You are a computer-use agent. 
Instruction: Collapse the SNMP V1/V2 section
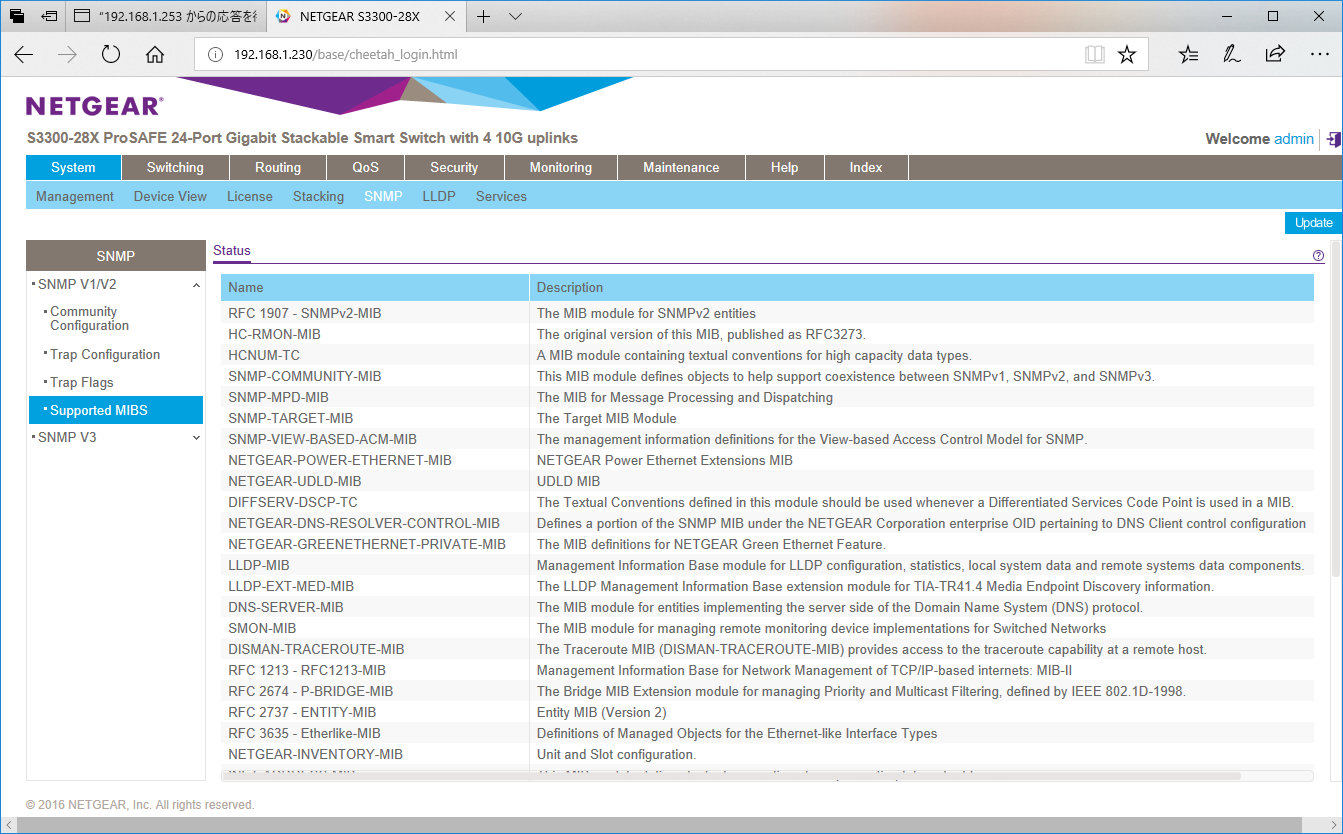(196, 285)
